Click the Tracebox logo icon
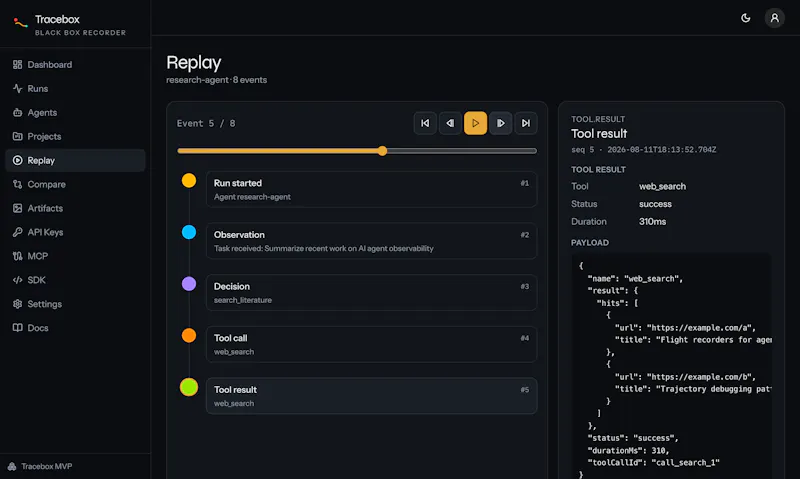 pos(20,23)
